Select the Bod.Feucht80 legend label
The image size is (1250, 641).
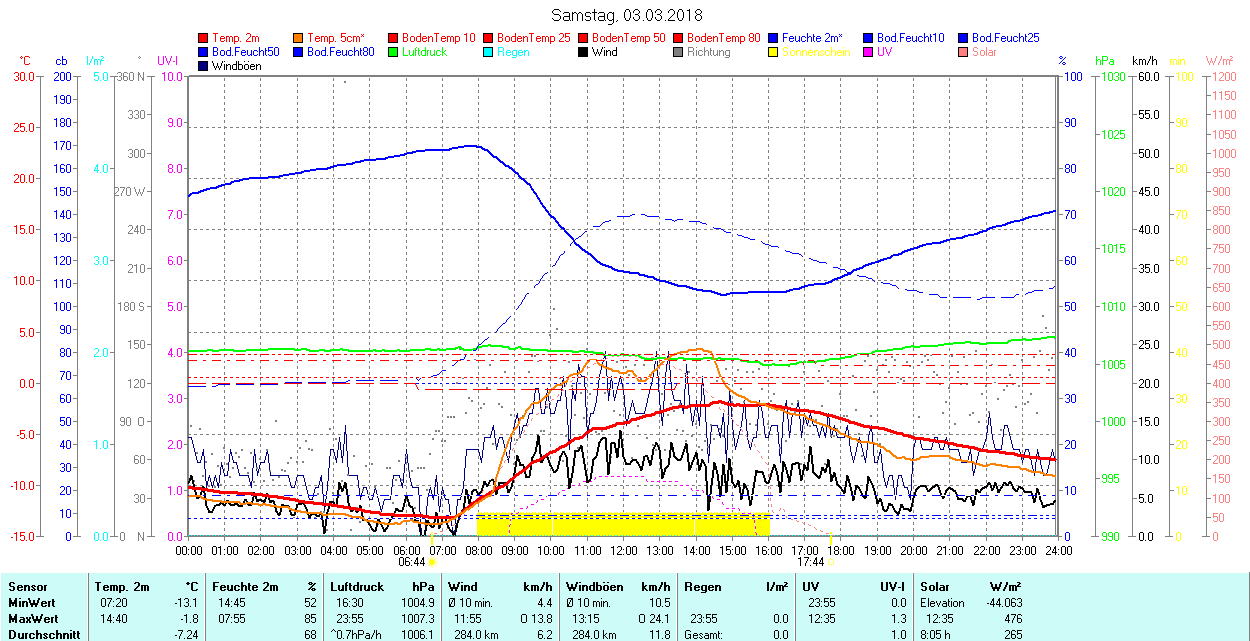pyautogui.click(x=340, y=52)
